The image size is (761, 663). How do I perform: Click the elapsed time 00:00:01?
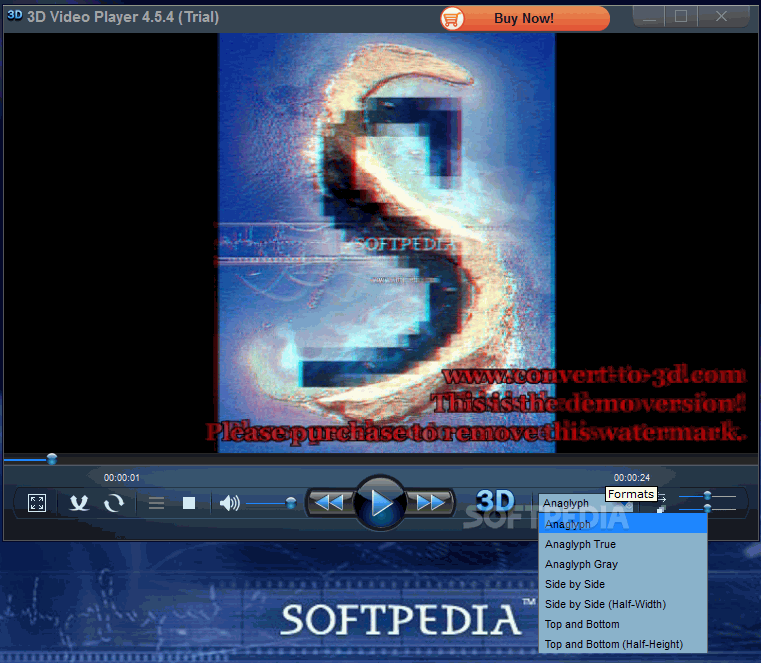point(121,478)
